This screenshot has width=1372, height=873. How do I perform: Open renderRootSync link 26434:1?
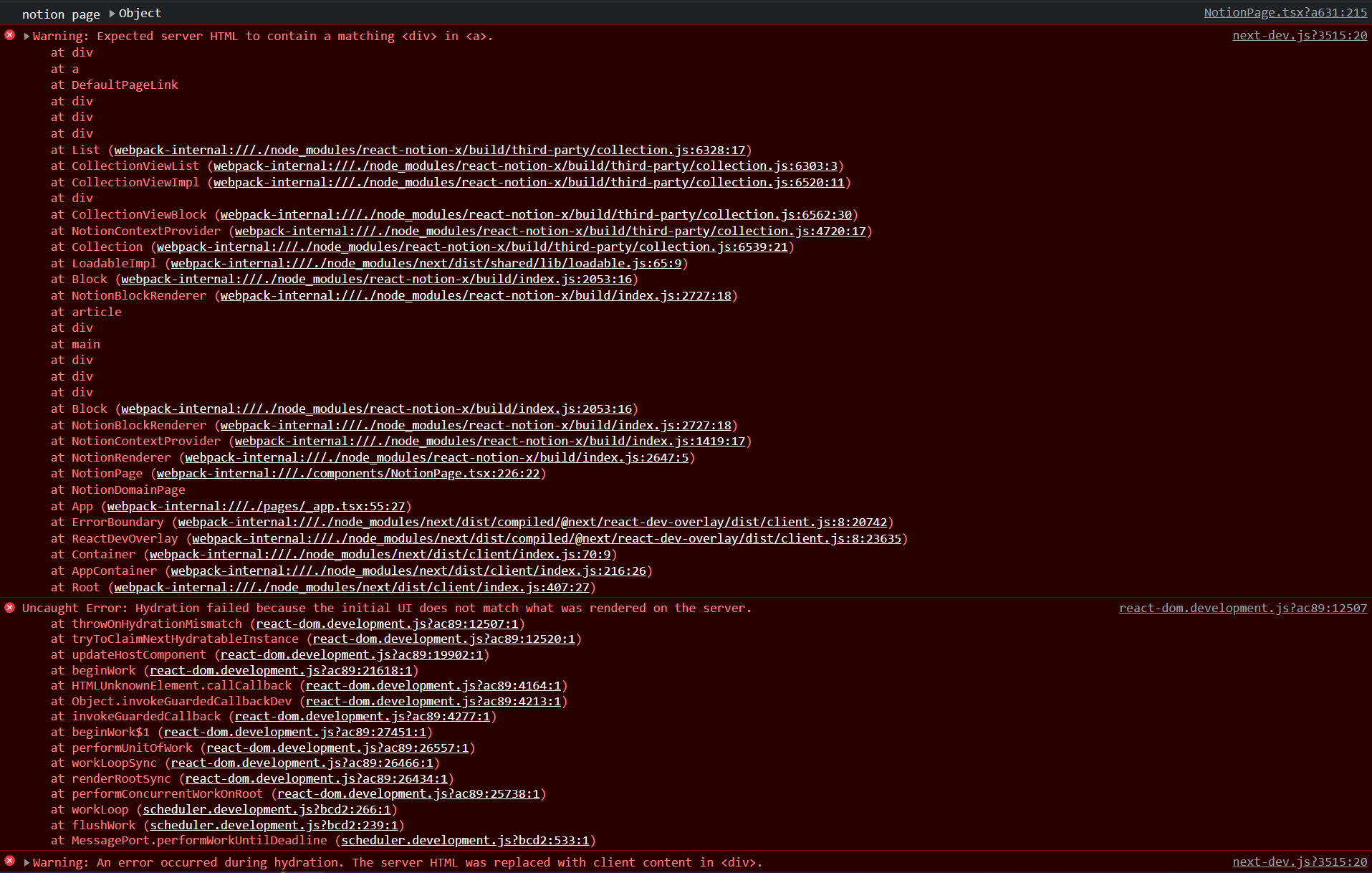tap(316, 778)
